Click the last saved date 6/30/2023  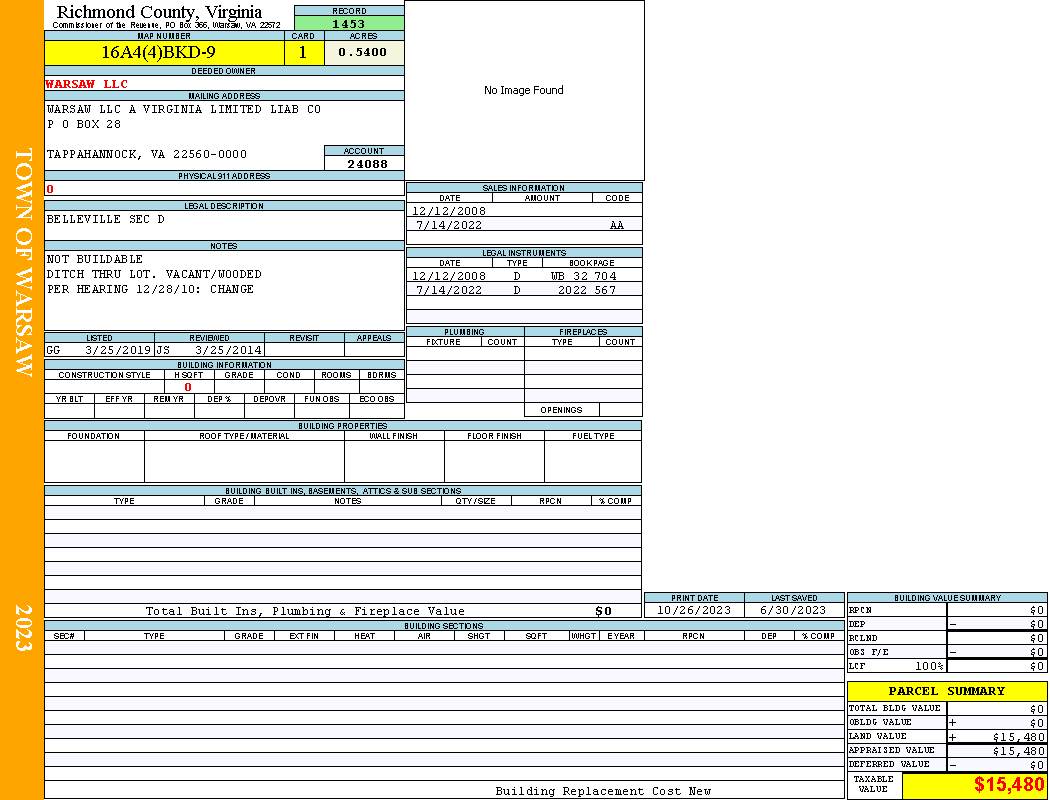(x=793, y=610)
